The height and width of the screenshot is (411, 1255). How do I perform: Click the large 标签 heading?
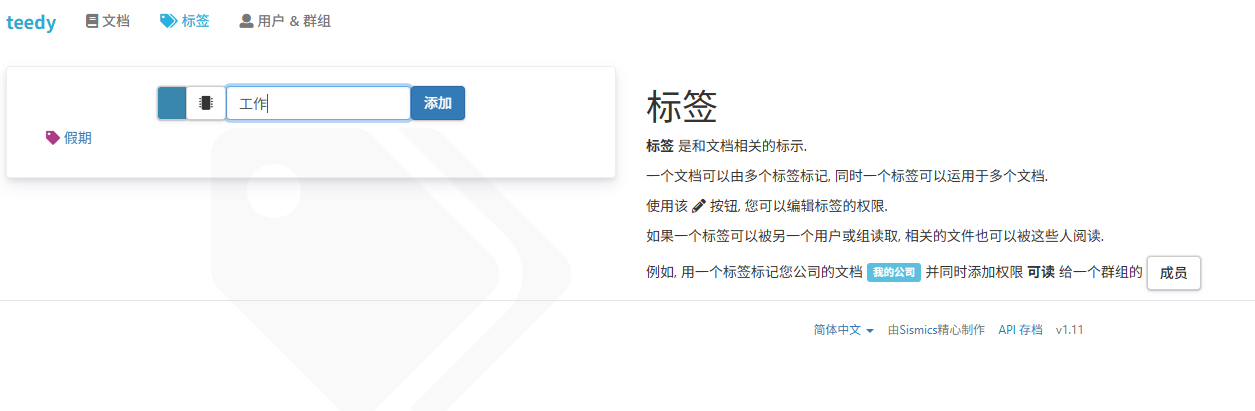(x=683, y=107)
